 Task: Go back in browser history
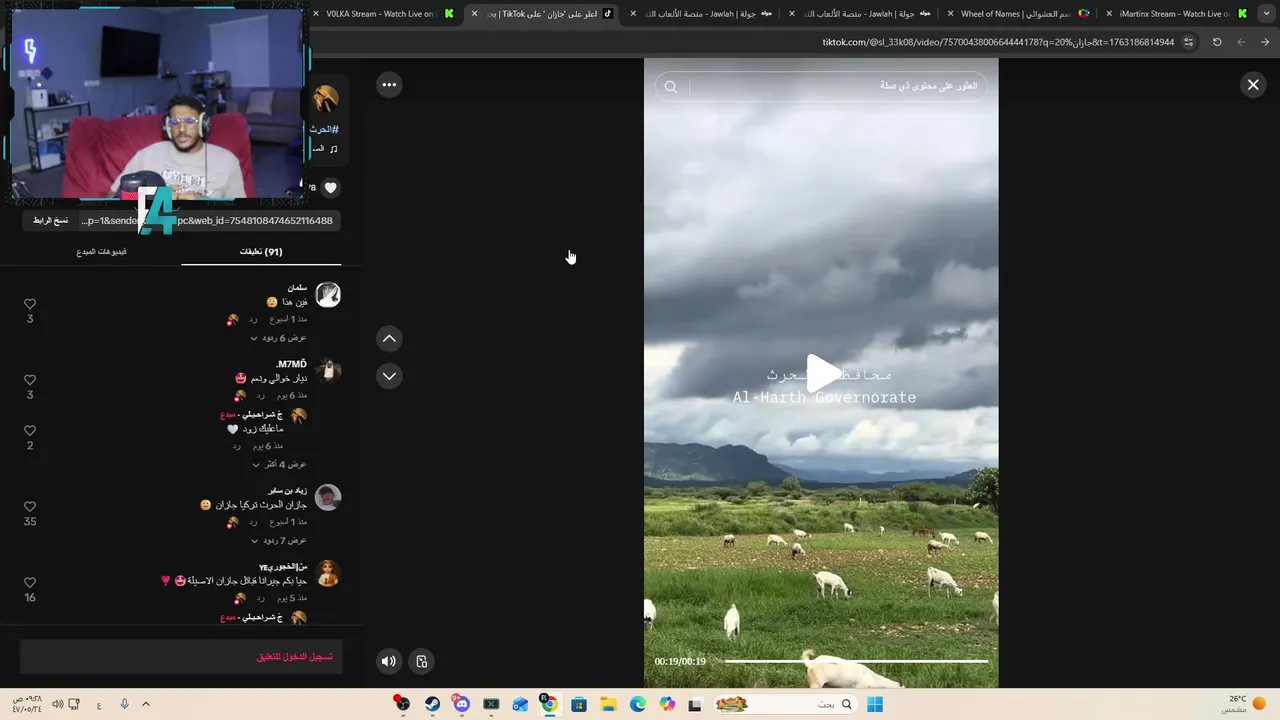click(1265, 42)
